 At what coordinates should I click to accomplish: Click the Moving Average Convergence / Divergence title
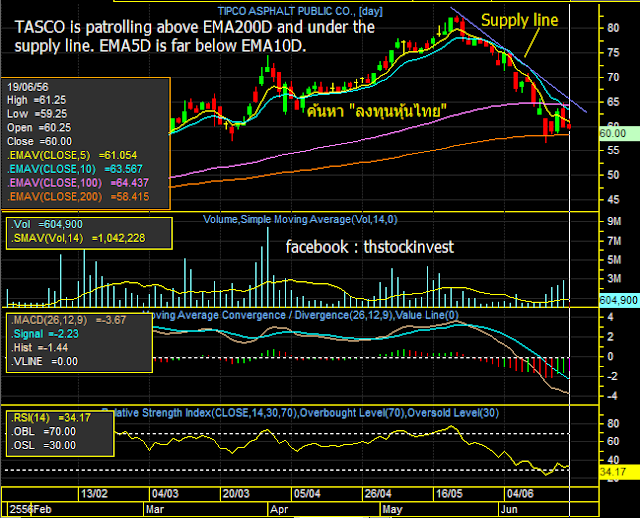[300, 315]
